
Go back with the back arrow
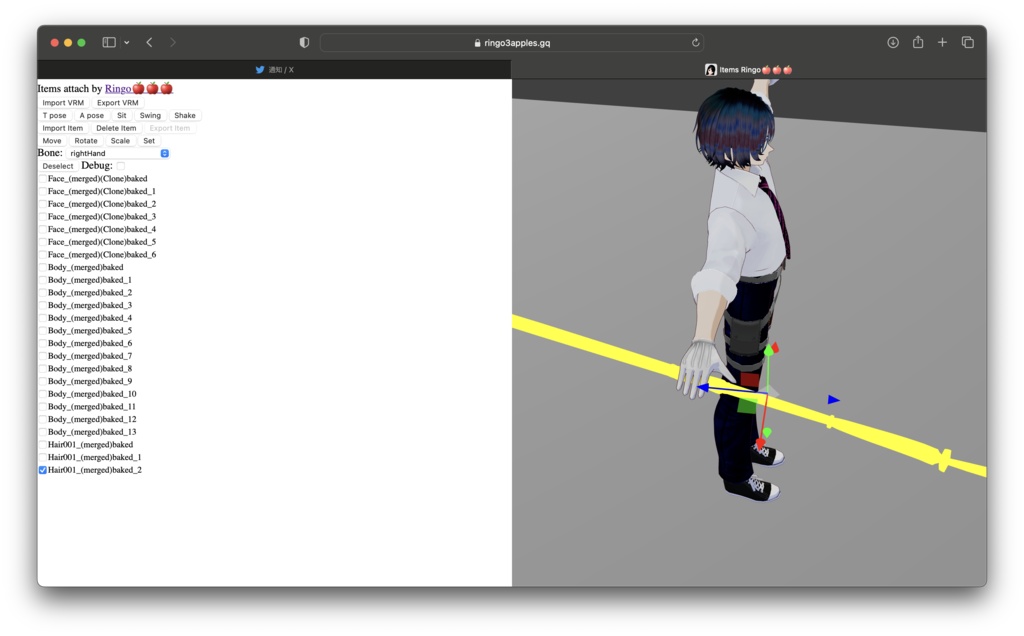(x=150, y=42)
